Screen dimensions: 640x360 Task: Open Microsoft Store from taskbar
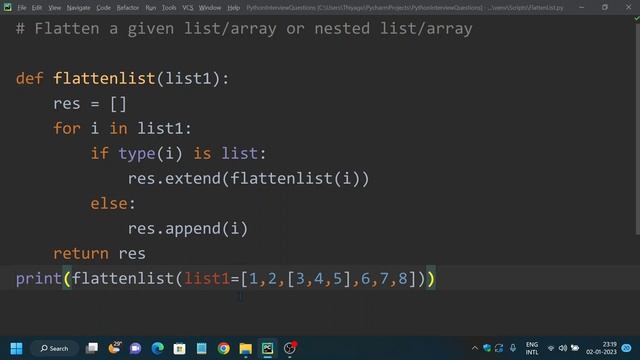(x=179, y=348)
